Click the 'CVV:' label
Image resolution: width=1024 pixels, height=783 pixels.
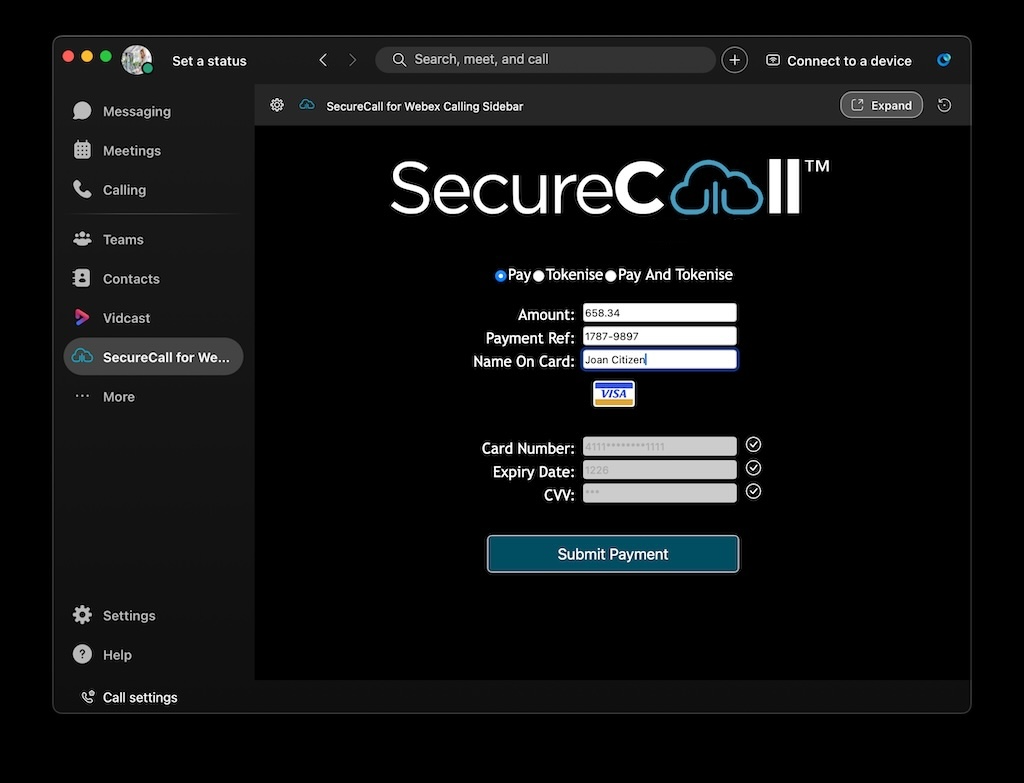coord(559,495)
